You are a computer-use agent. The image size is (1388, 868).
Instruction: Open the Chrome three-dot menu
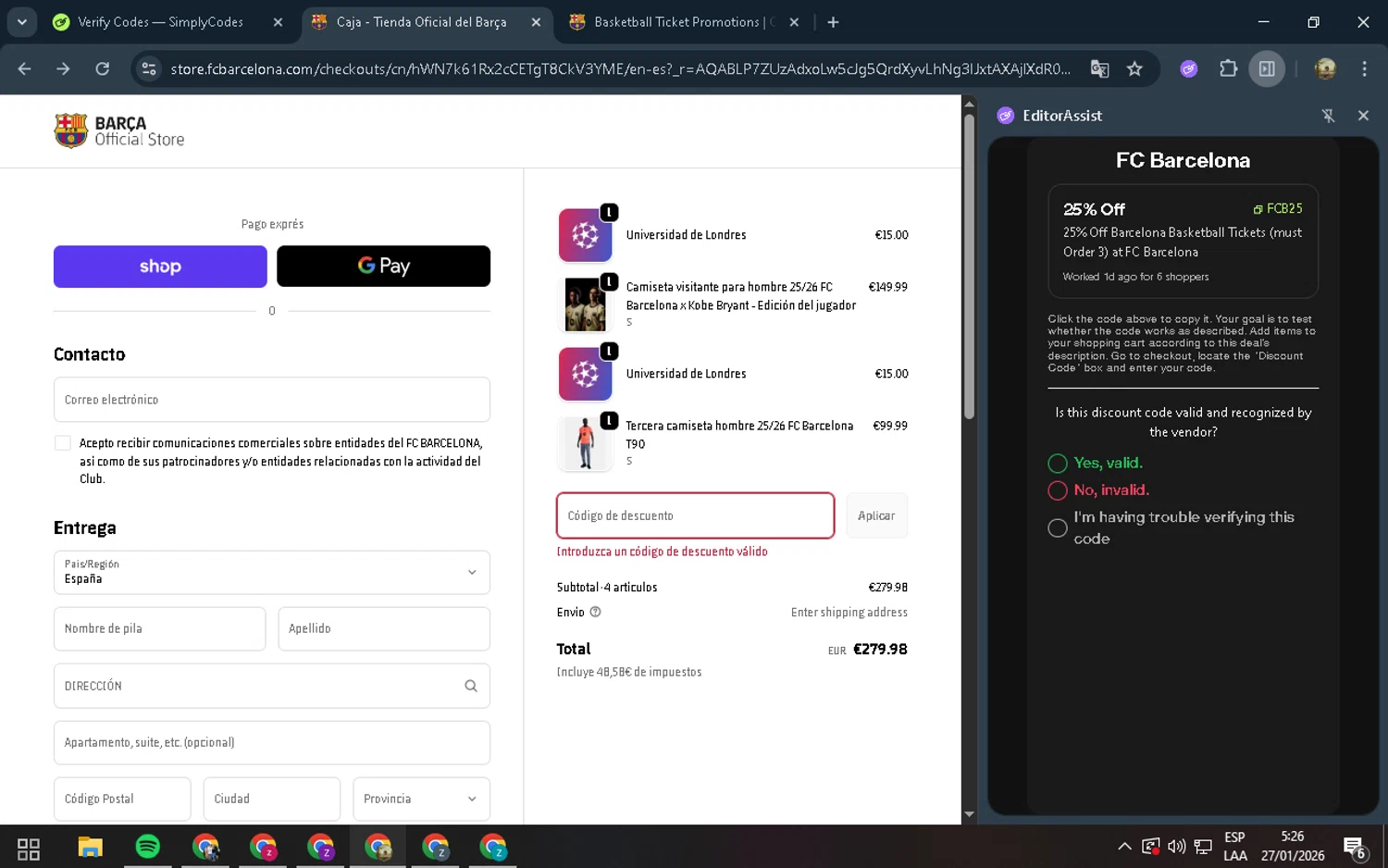(x=1364, y=68)
